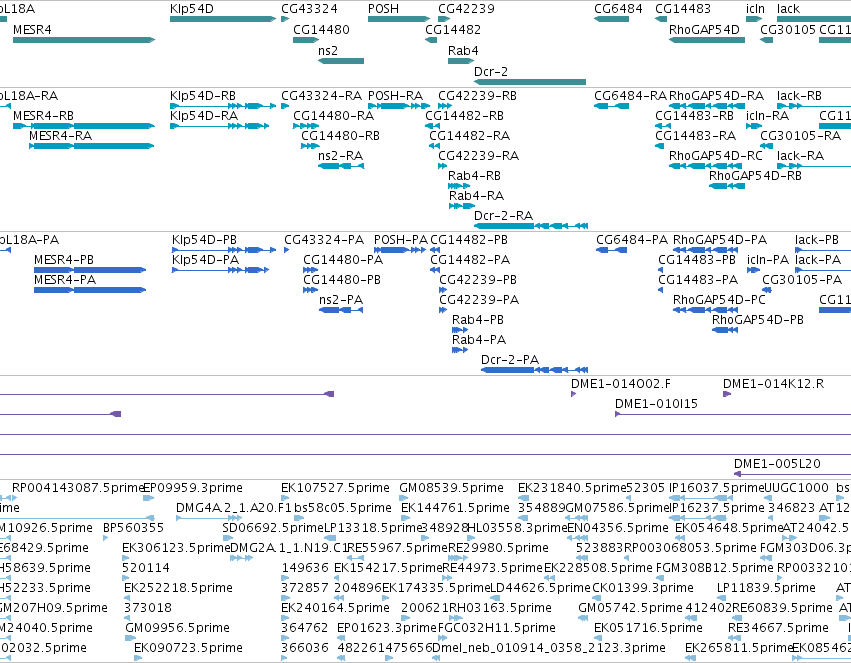Click the Dcr-2-RA transcript label
Screen dimensions: 851x663
click(x=503, y=215)
